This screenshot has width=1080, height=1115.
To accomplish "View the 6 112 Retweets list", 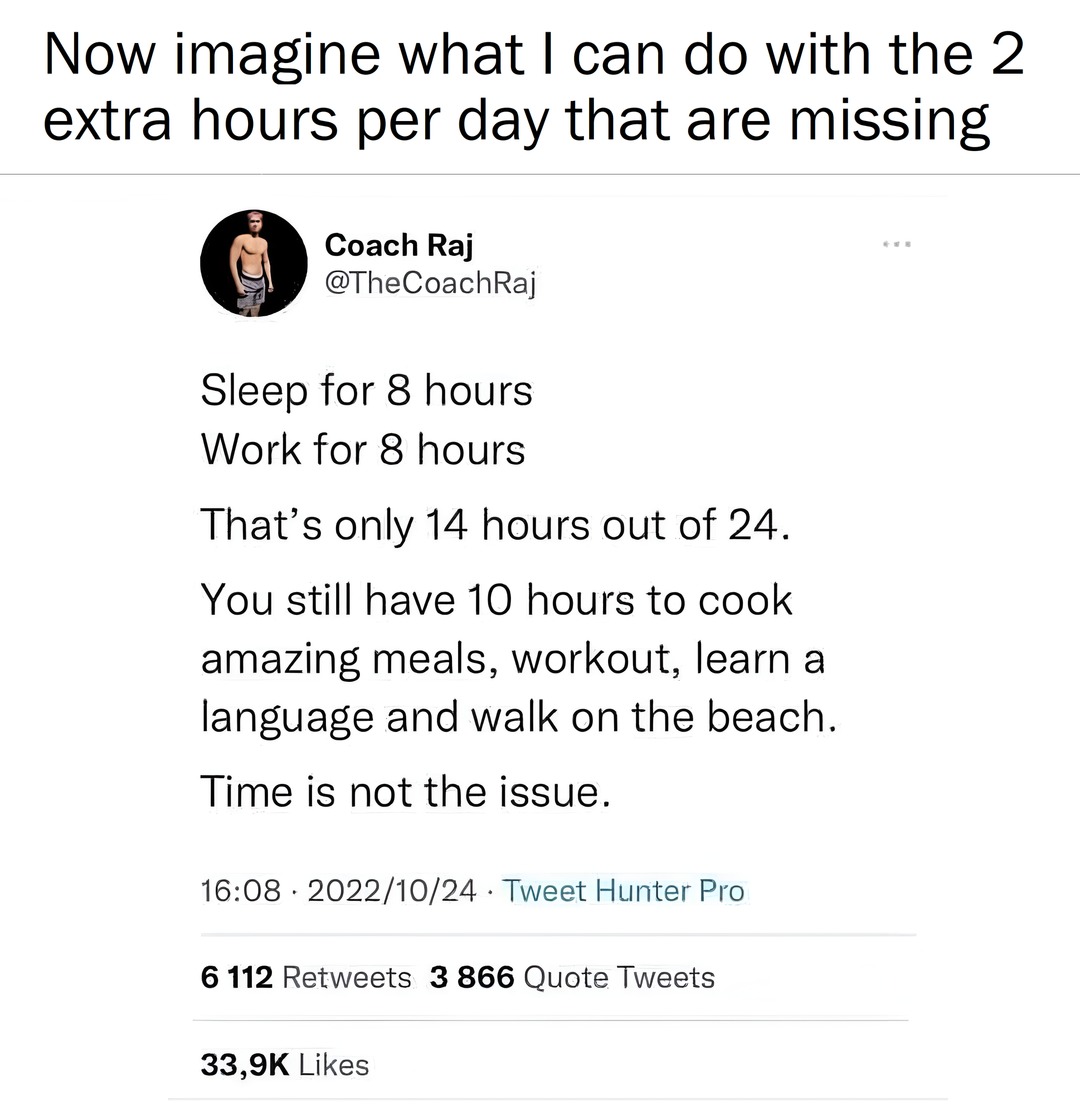I will 305,976.
